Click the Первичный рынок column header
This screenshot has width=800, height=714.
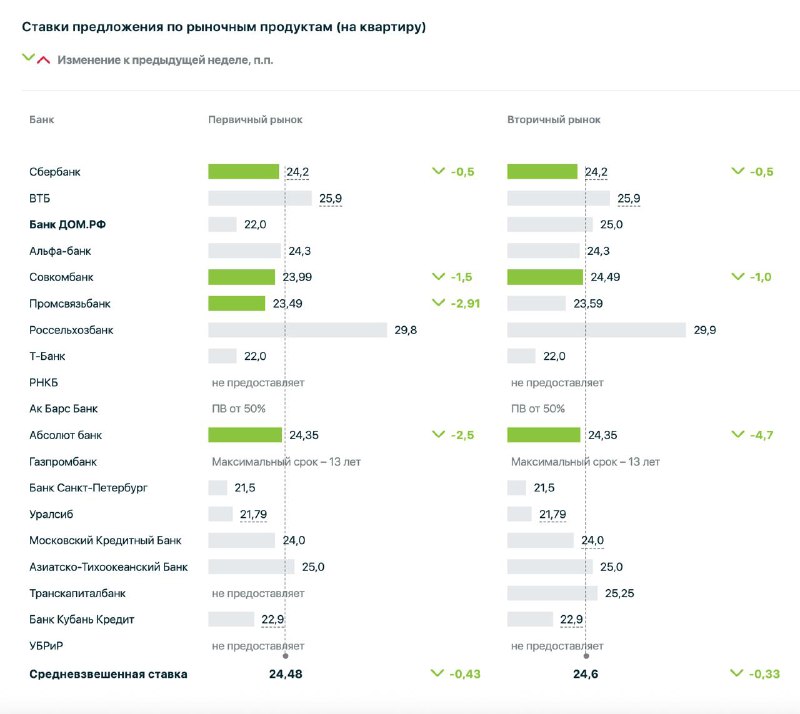pos(255,119)
